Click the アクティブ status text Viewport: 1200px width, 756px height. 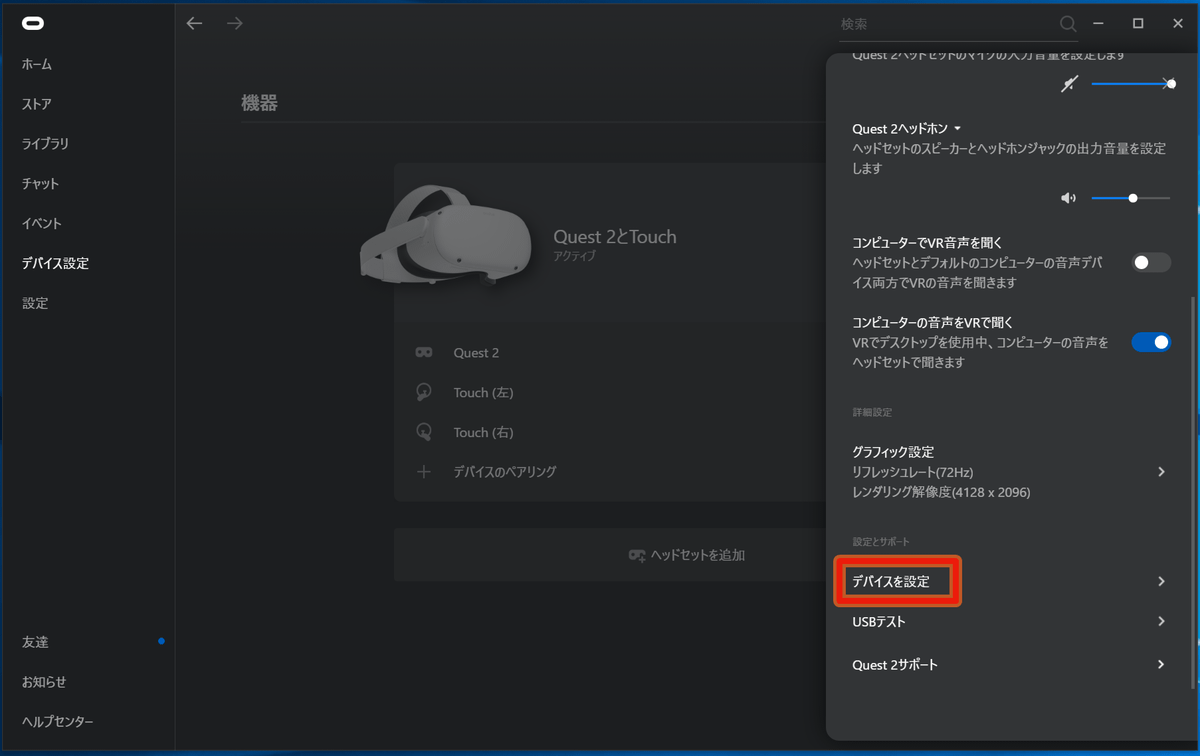574,257
